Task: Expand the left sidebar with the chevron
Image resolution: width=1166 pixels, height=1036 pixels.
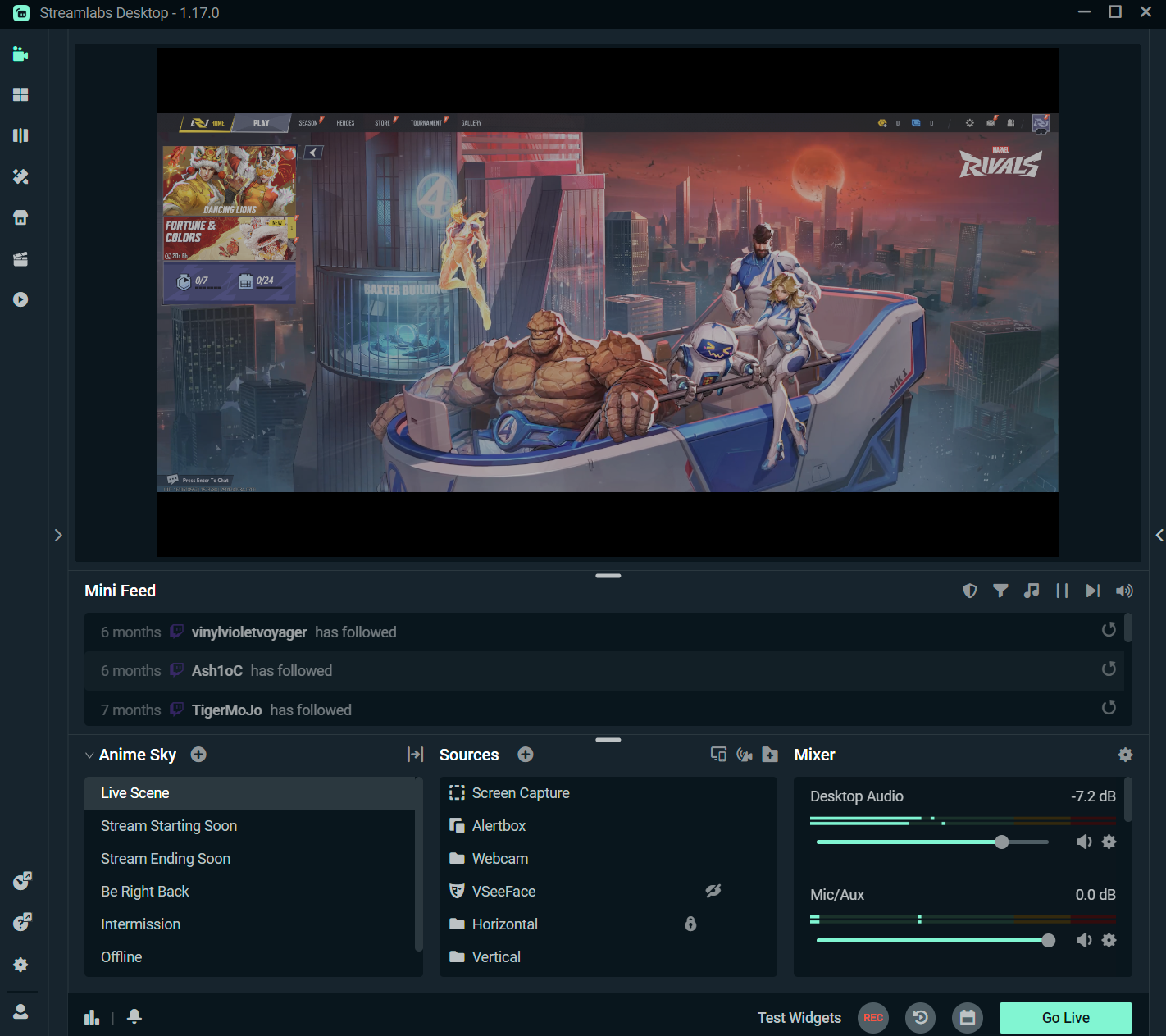Action: [x=58, y=535]
